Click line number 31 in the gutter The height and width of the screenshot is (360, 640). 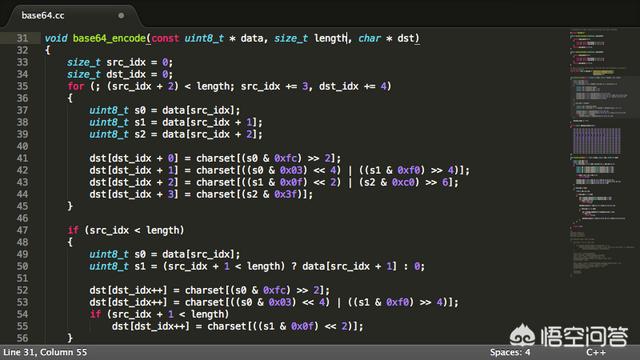point(22,38)
